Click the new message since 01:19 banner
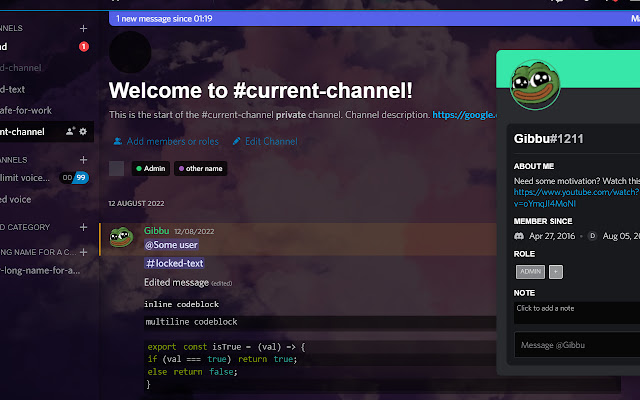 [374, 18]
